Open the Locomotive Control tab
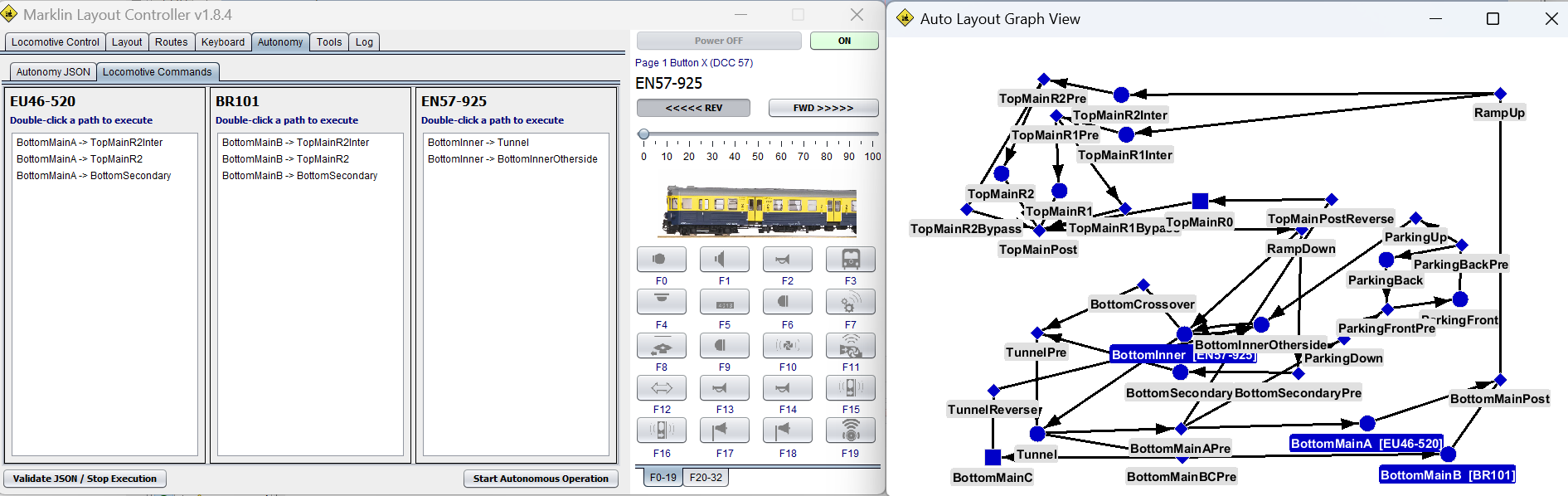The image size is (1568, 496). point(56,42)
